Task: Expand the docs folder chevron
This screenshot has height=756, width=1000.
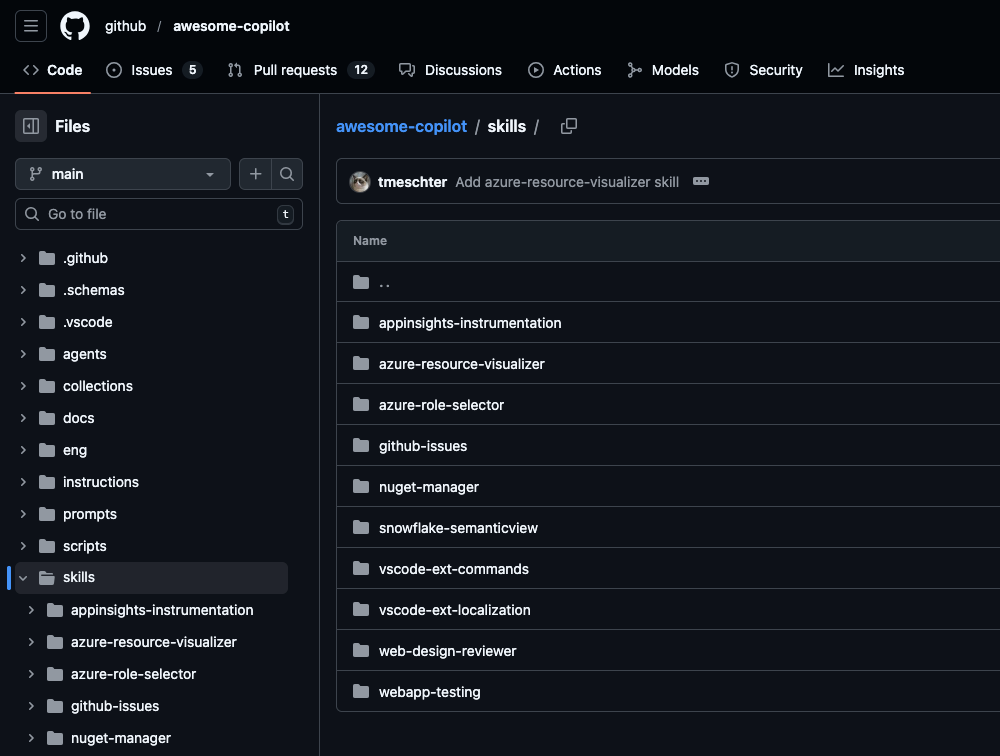Action: click(x=23, y=418)
